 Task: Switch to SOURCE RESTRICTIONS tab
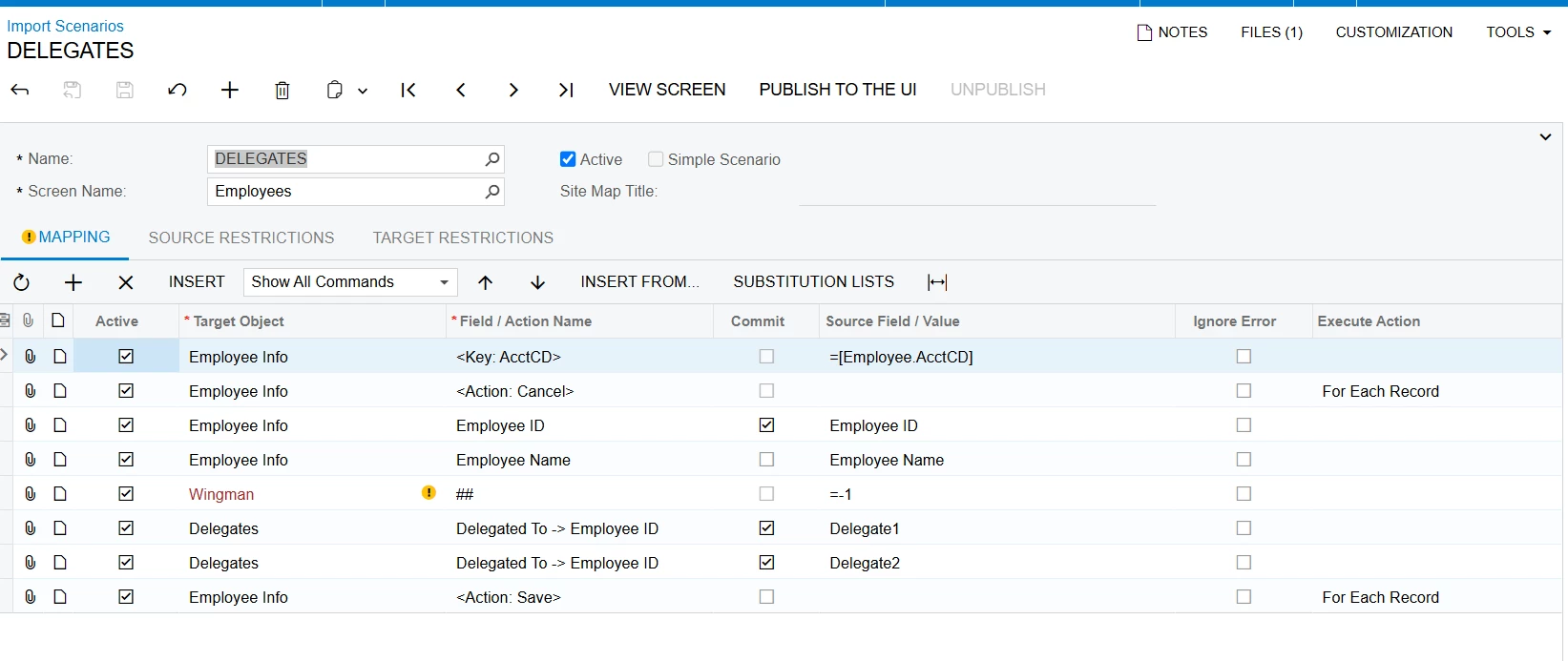[x=241, y=238]
